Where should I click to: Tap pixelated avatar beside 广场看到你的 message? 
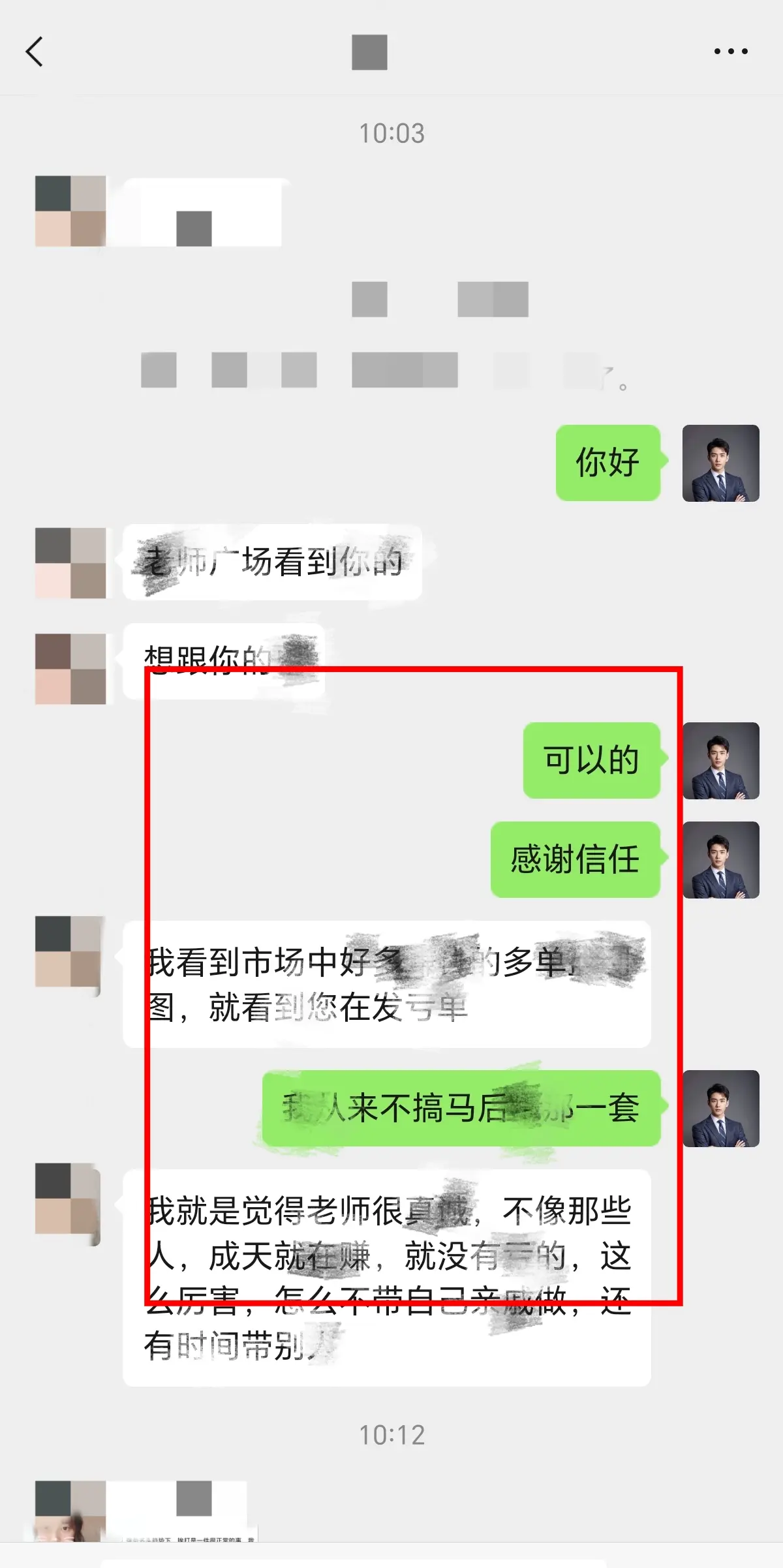pyautogui.click(x=70, y=563)
